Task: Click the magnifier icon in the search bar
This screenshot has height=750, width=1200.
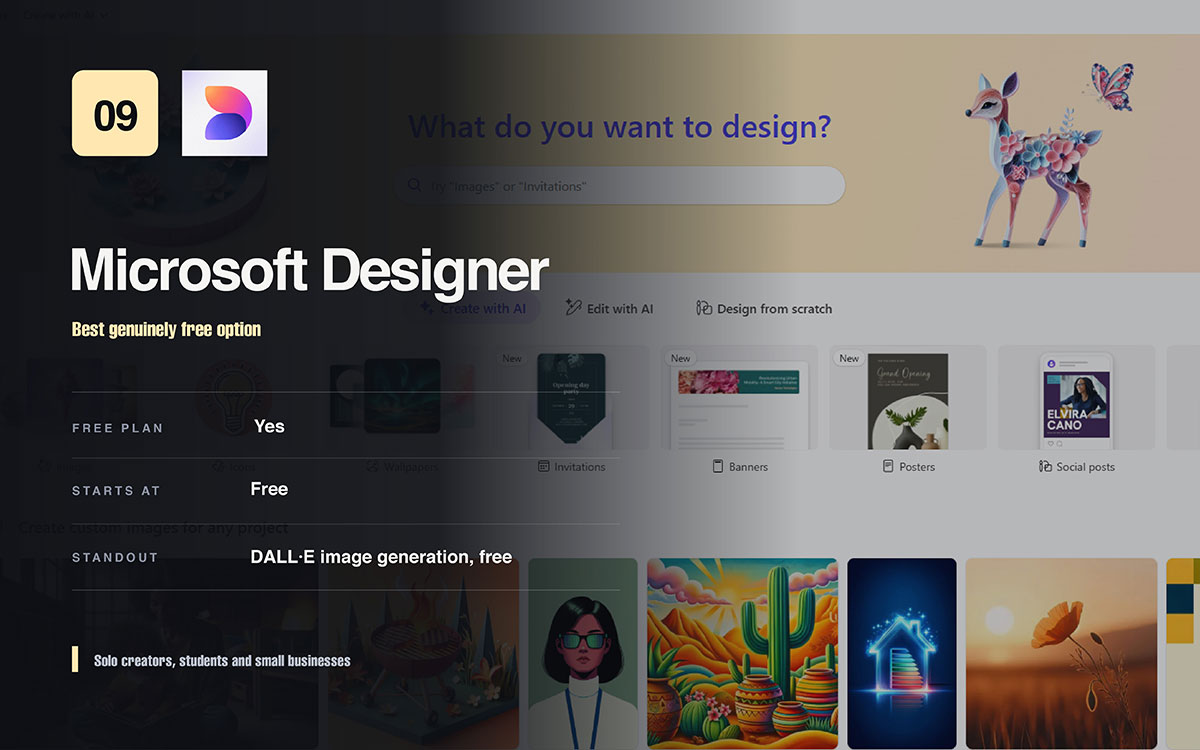Action: (413, 186)
